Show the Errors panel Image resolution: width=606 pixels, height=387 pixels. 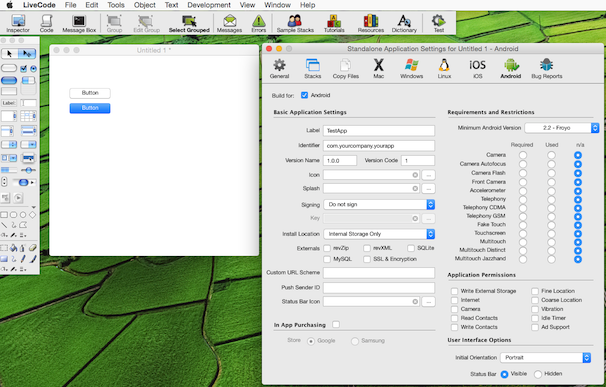pyautogui.click(x=259, y=23)
